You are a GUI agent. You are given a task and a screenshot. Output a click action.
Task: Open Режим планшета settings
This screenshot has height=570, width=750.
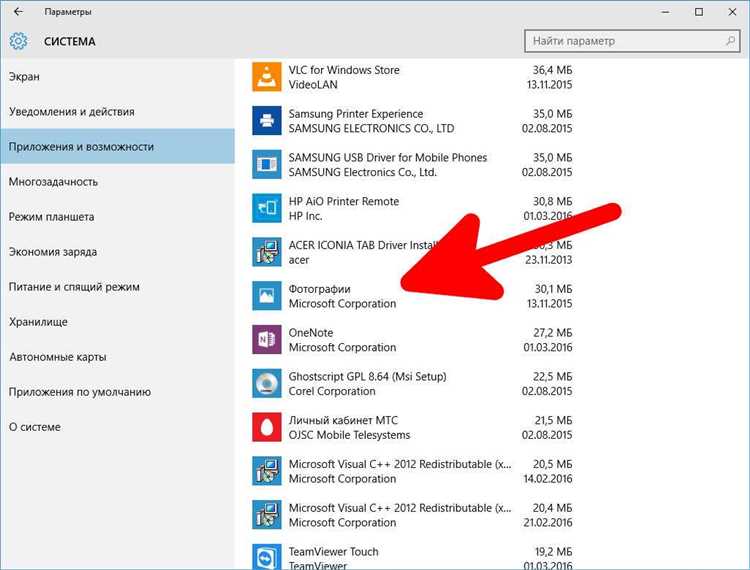117,217
